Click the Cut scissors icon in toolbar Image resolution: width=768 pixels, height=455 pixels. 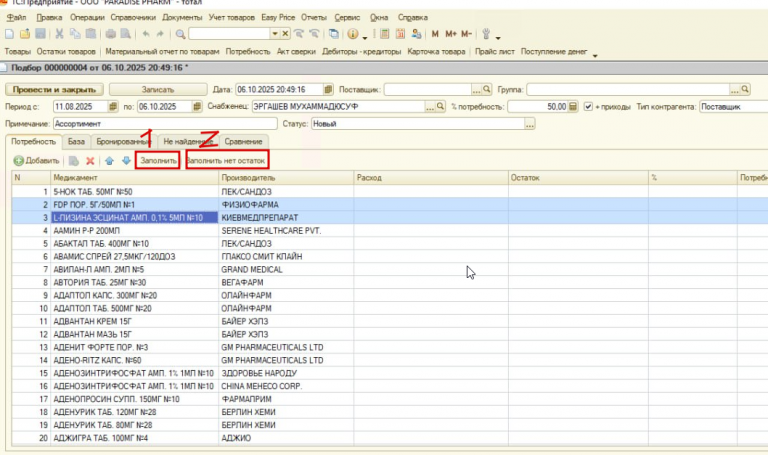point(60,34)
